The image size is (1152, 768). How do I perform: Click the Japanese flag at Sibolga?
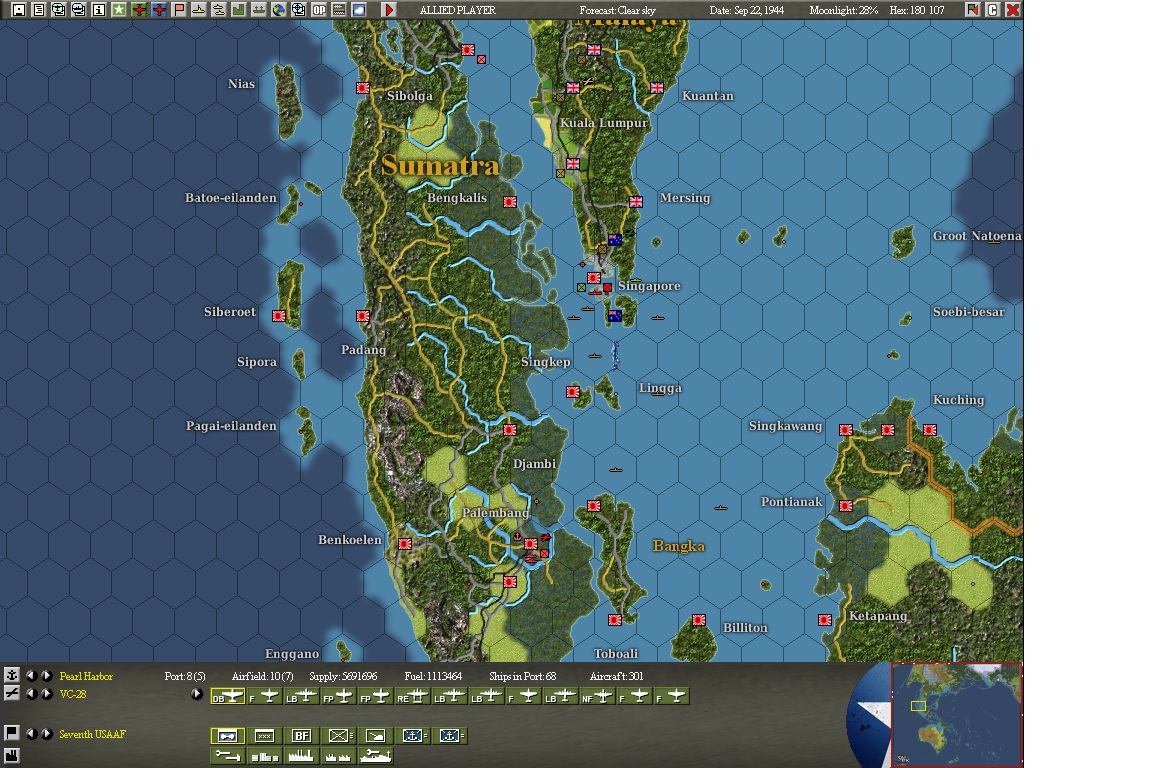362,87
